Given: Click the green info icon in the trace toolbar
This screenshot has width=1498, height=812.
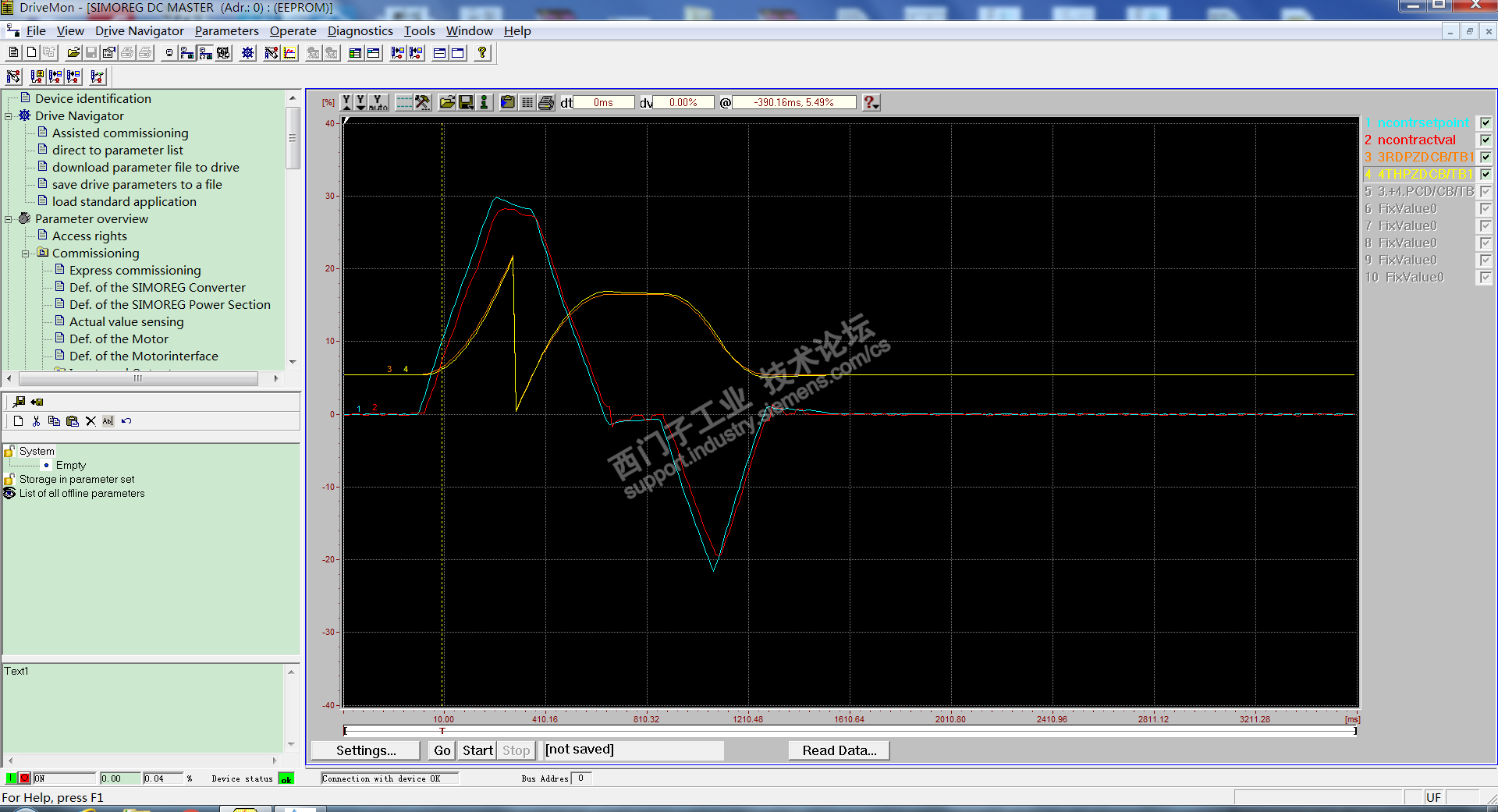Looking at the screenshot, I should click(484, 102).
